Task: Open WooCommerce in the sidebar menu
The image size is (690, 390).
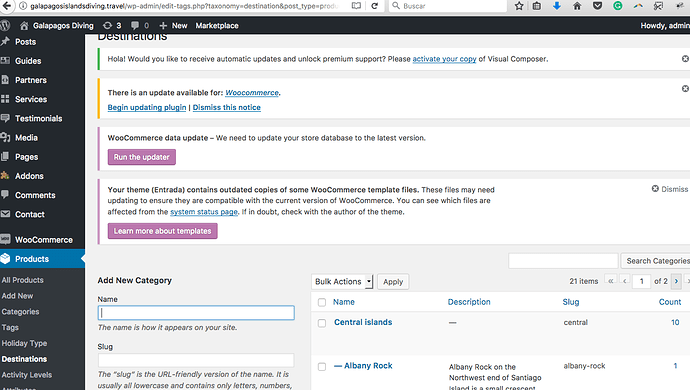Action: pyautogui.click(x=43, y=240)
